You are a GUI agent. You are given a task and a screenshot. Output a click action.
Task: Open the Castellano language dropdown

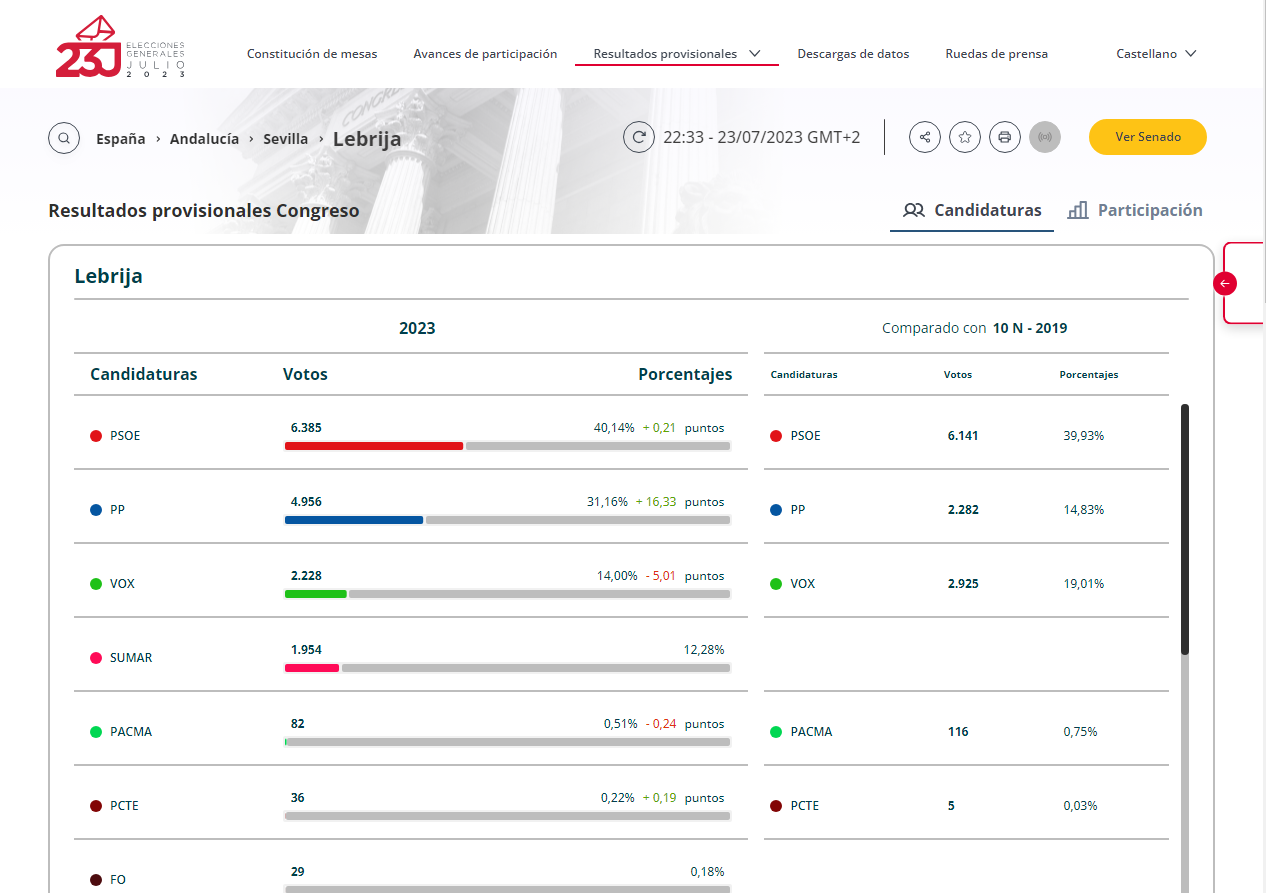click(1156, 54)
